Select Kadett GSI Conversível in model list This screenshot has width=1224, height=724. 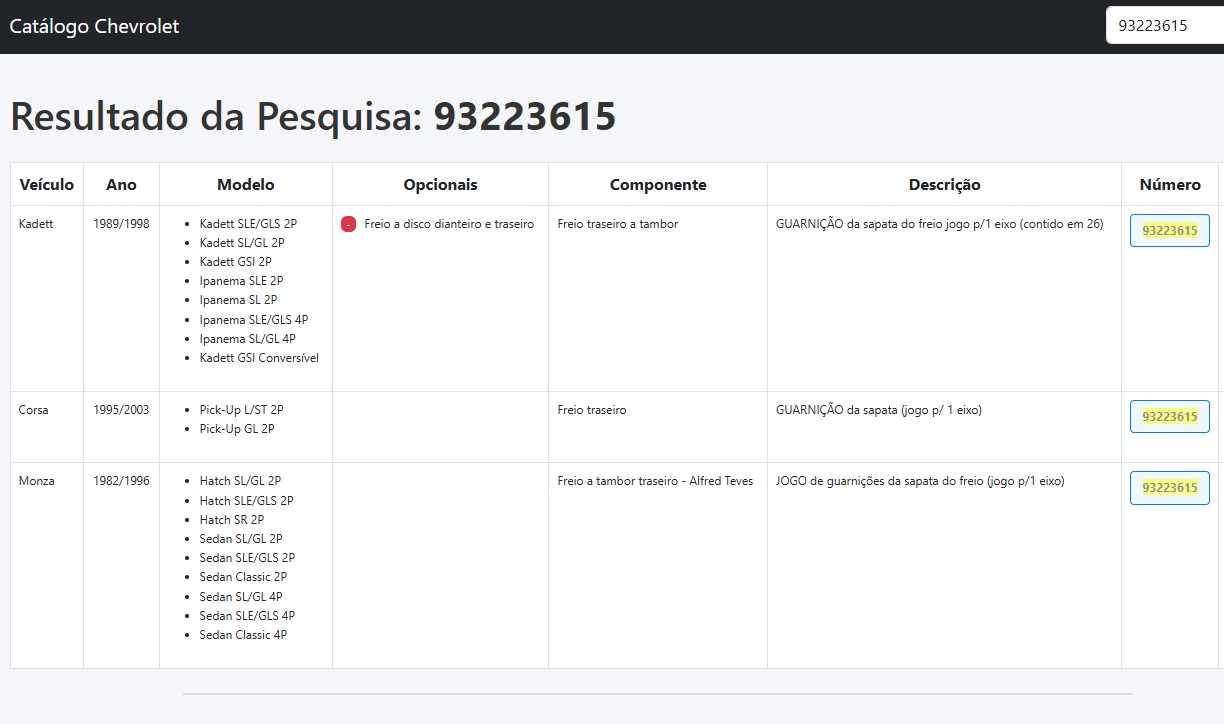click(x=259, y=358)
